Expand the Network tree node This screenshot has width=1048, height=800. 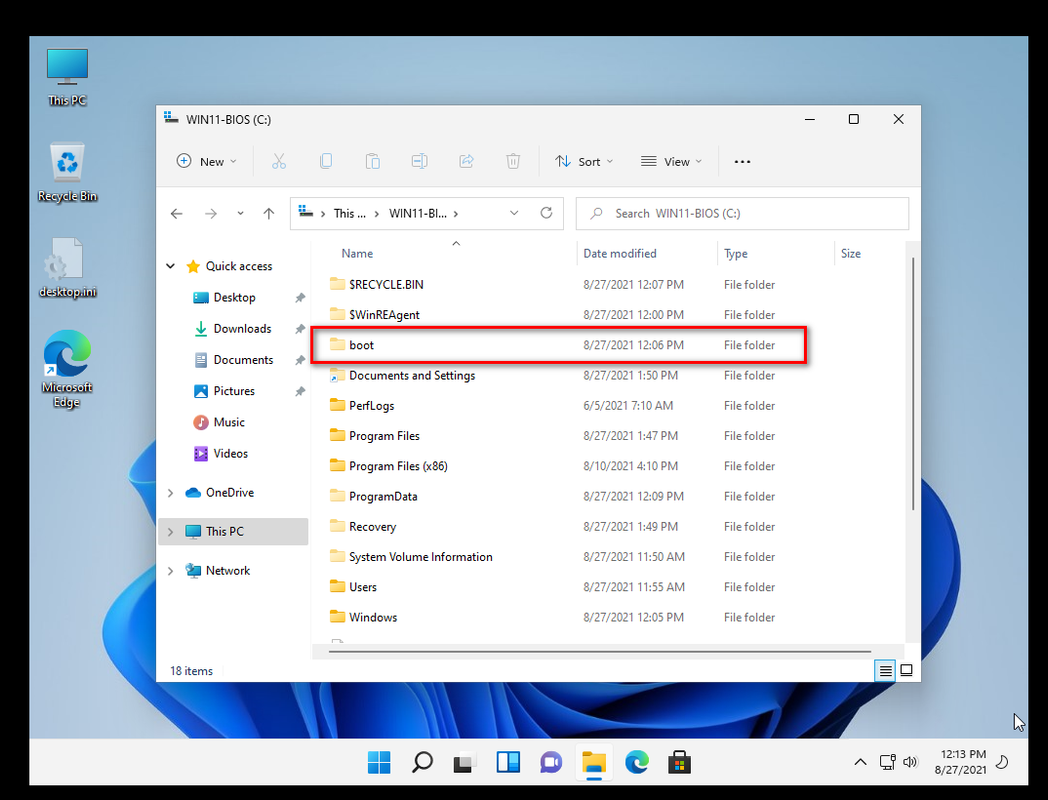(170, 571)
